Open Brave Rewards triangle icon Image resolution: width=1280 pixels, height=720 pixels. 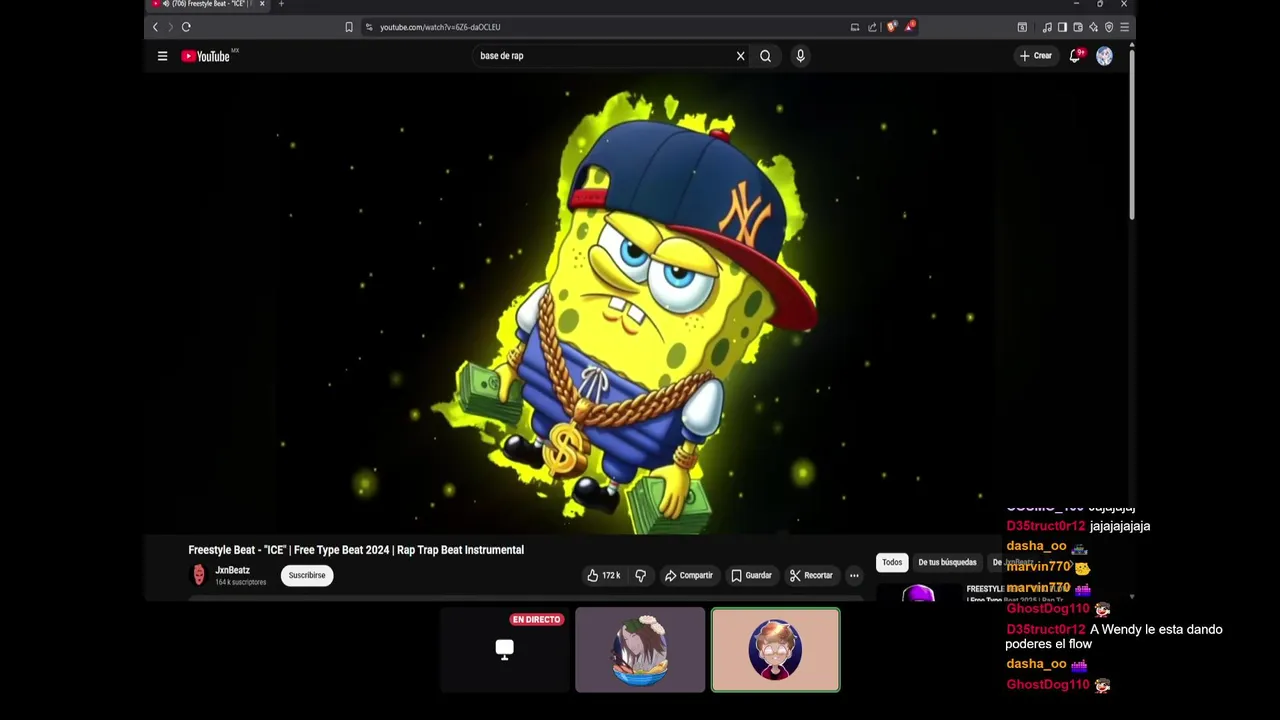coord(909,27)
